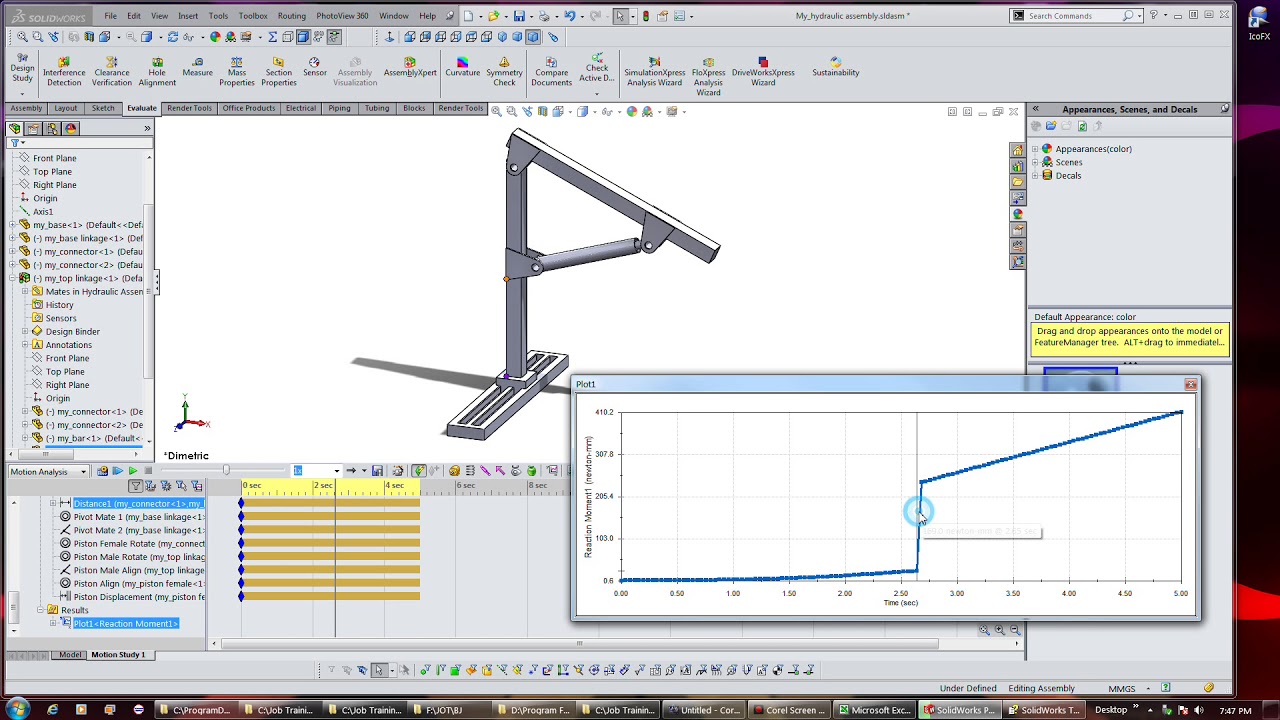The image size is (1280, 720).
Task: Select Motion Study 1 tab
Action: click(118, 655)
